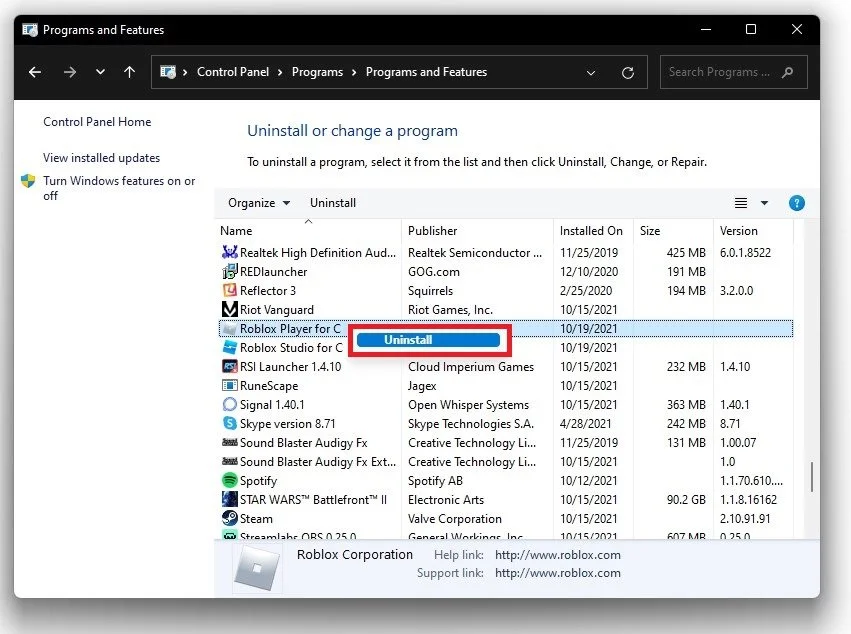The width and height of the screenshot is (851, 634).
Task: Select STAR WARS Battlefront II icon
Action: click(230, 499)
